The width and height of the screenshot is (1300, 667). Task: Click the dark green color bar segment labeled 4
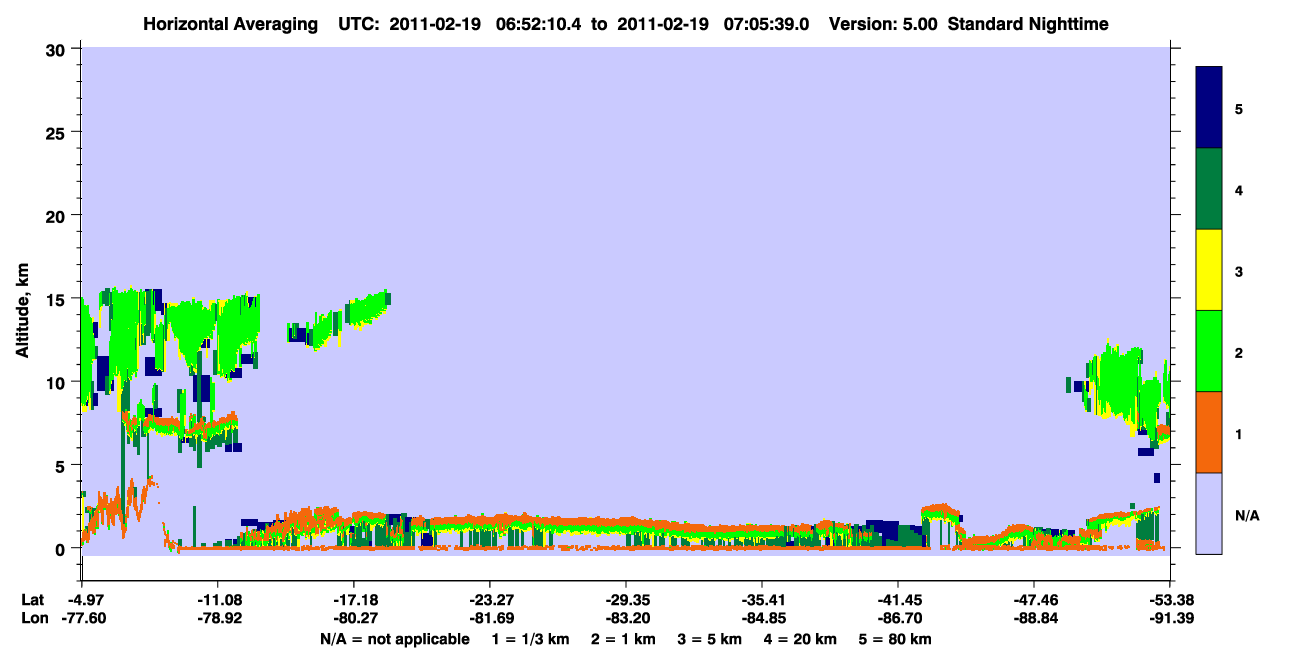1209,189
